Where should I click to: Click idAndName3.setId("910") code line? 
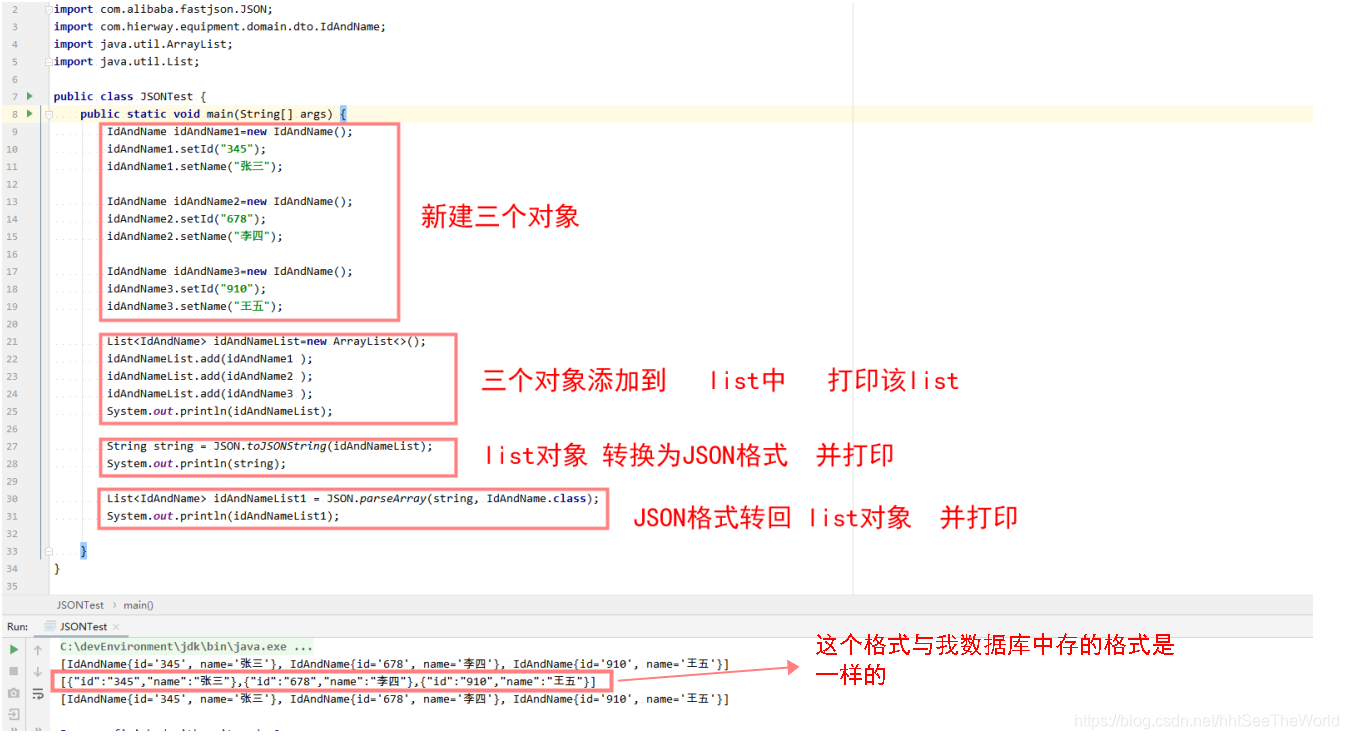187,289
